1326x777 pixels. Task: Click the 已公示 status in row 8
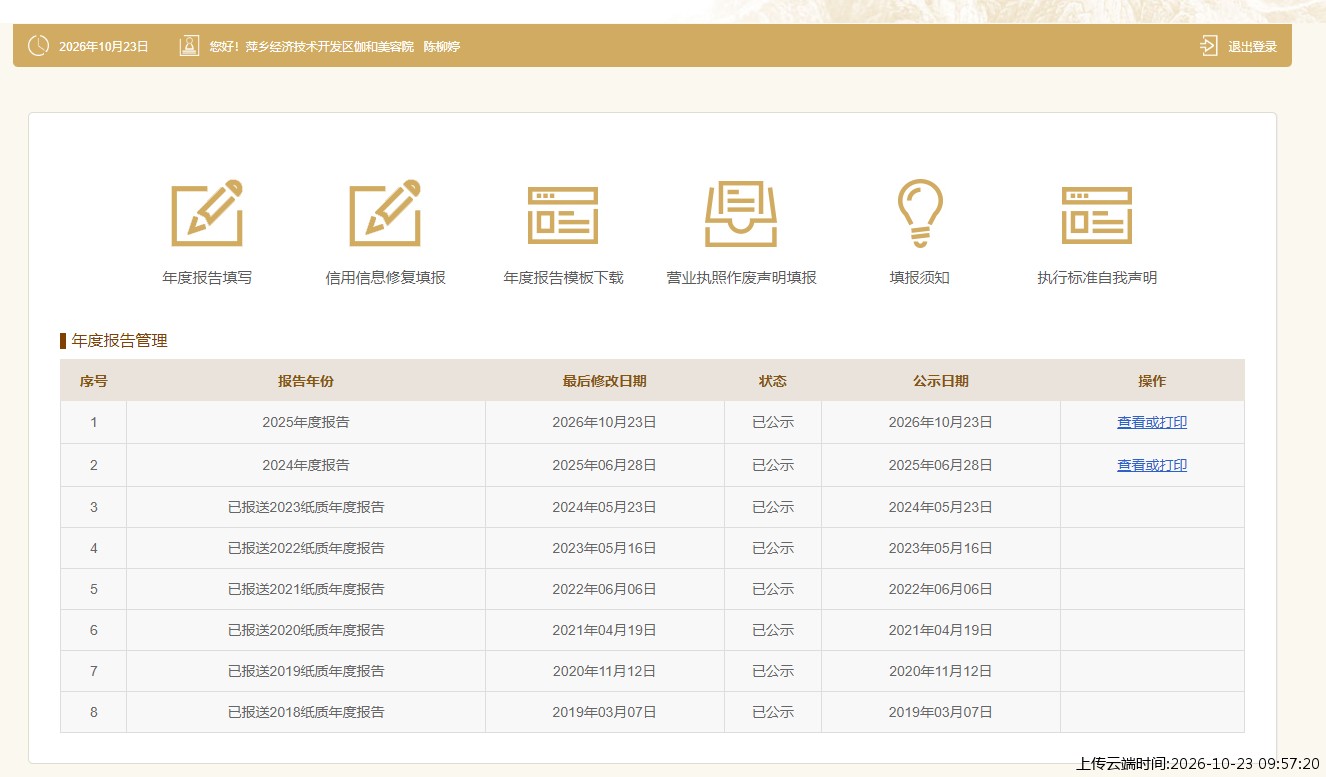click(773, 712)
